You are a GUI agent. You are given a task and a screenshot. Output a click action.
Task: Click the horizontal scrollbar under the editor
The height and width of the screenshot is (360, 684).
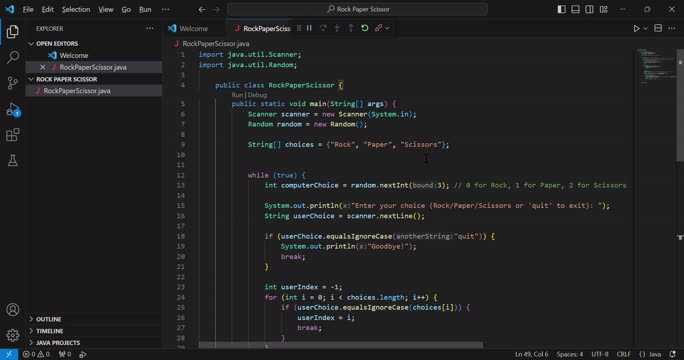[x=341, y=345]
